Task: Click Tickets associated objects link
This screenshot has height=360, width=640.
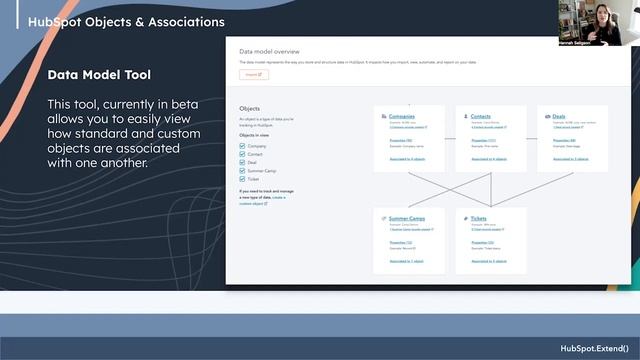Action: [489, 261]
